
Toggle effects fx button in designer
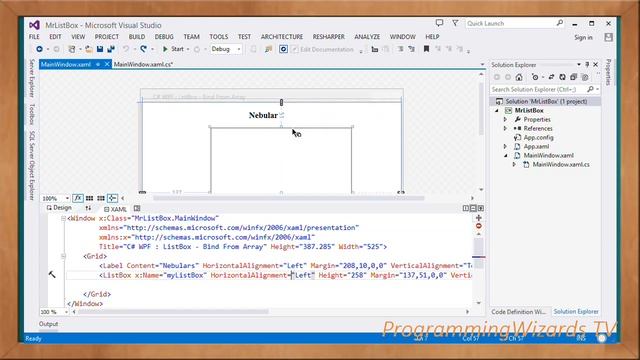click(78, 198)
